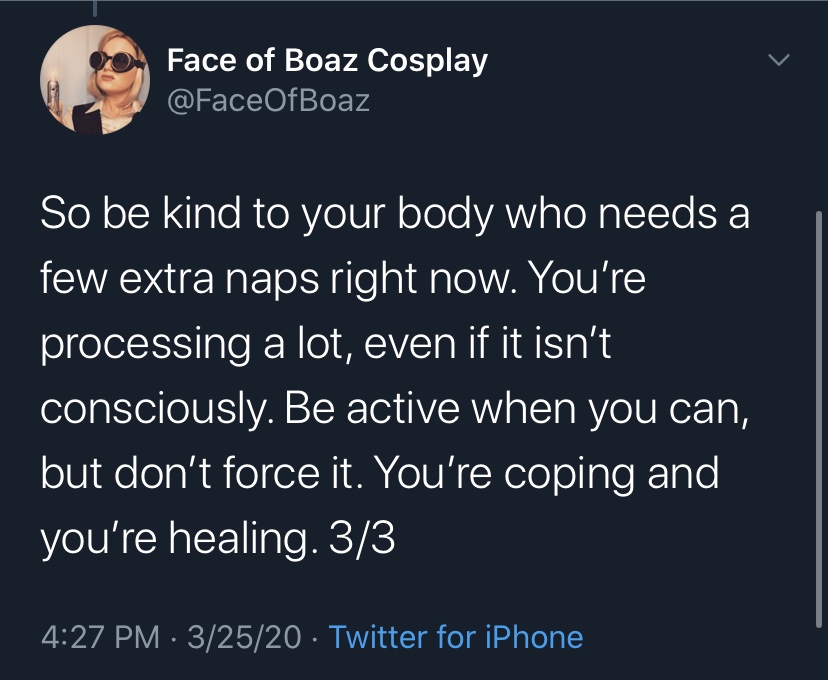Open the @FaceOfBoaz handle link

point(268,100)
